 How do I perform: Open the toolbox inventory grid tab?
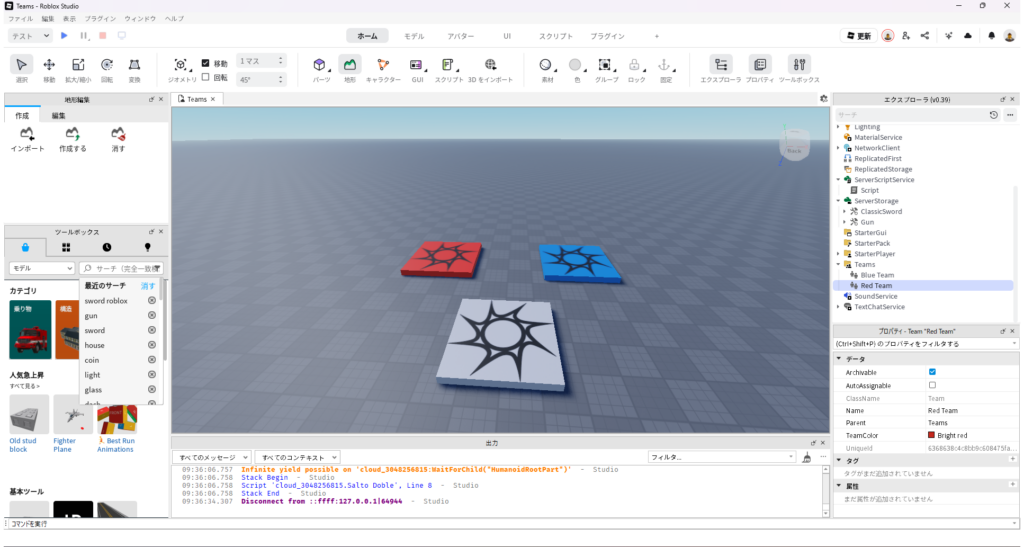coord(66,247)
